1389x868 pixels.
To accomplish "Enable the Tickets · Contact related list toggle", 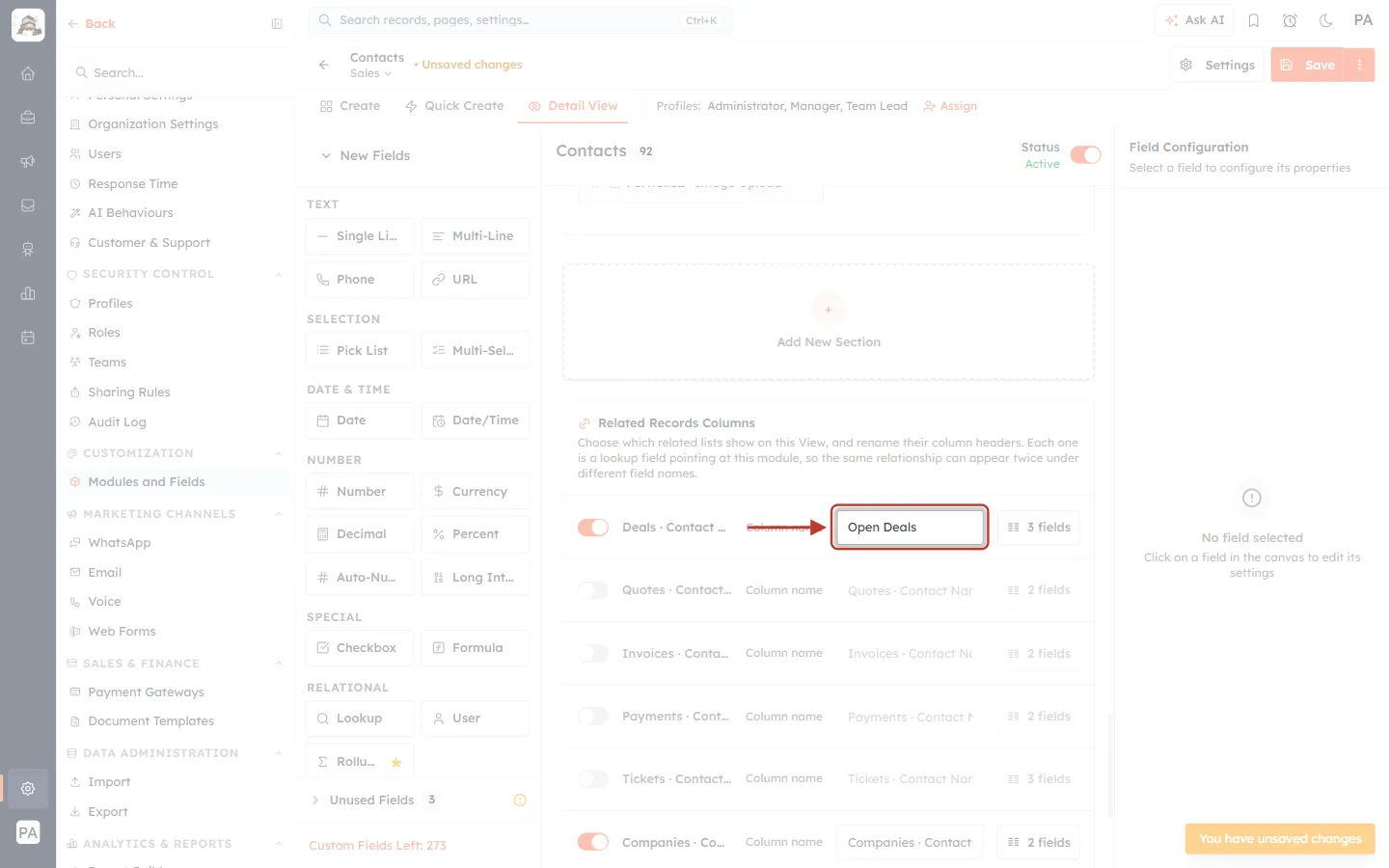I will pyautogui.click(x=593, y=779).
